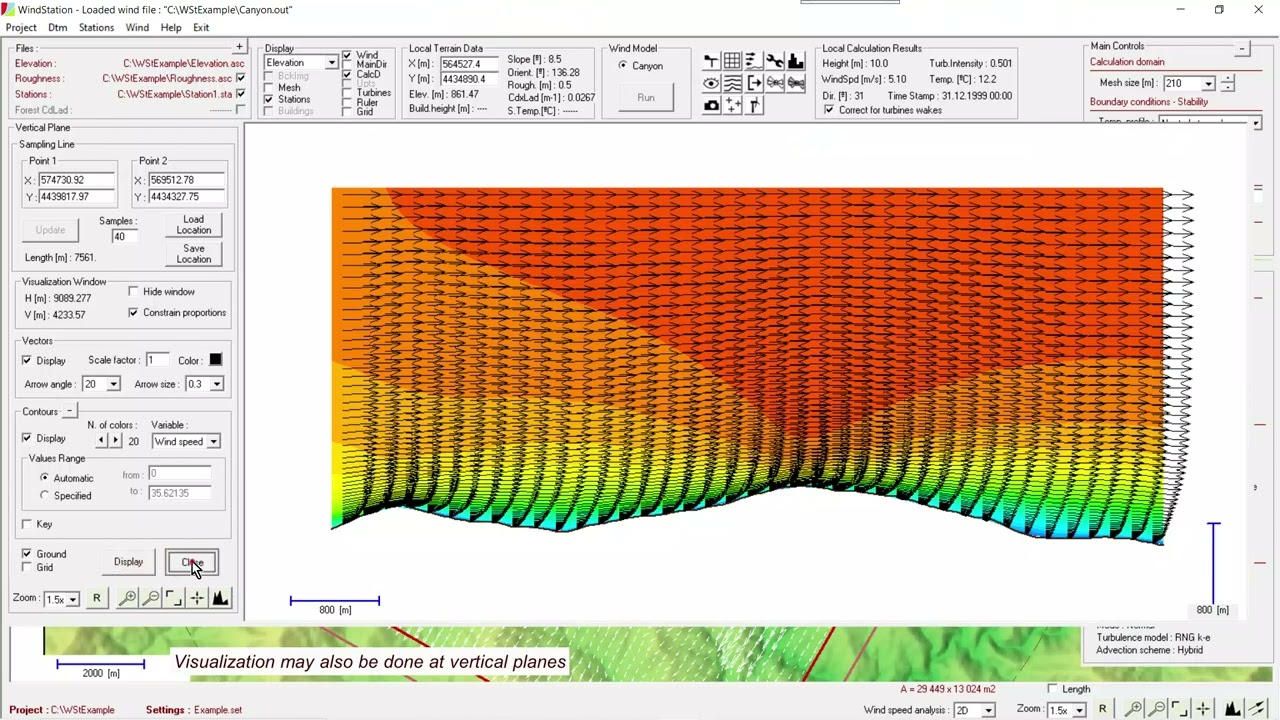Click the Save Location button
The width and height of the screenshot is (1280, 720).
pyautogui.click(x=194, y=254)
